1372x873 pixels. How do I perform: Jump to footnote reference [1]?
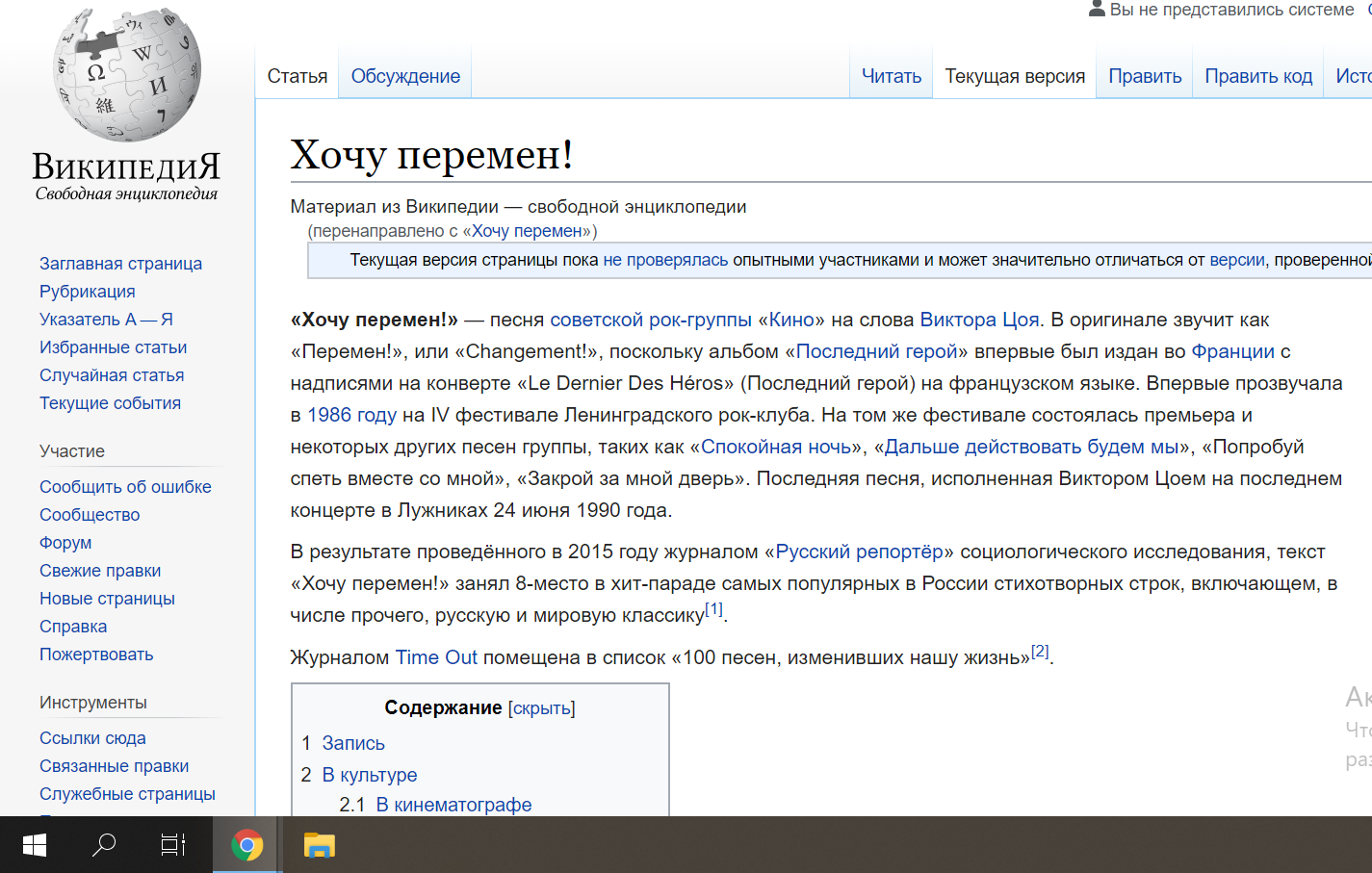coord(713,609)
